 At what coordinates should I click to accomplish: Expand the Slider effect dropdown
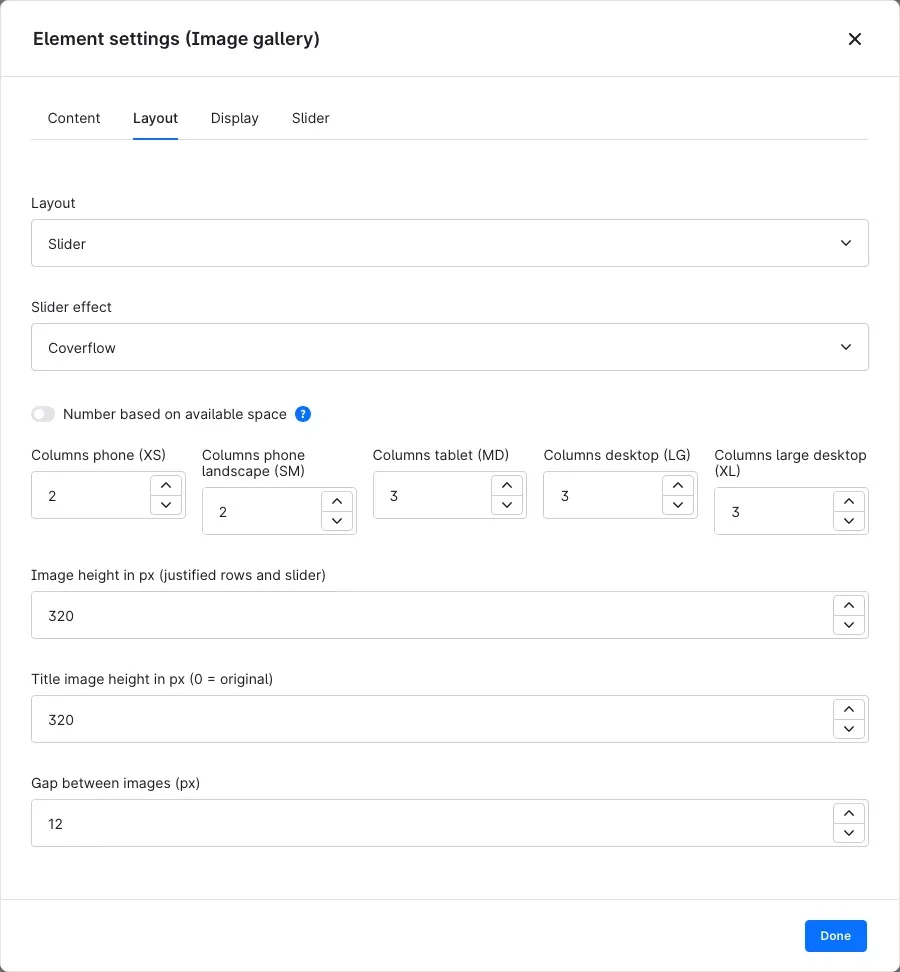449,347
